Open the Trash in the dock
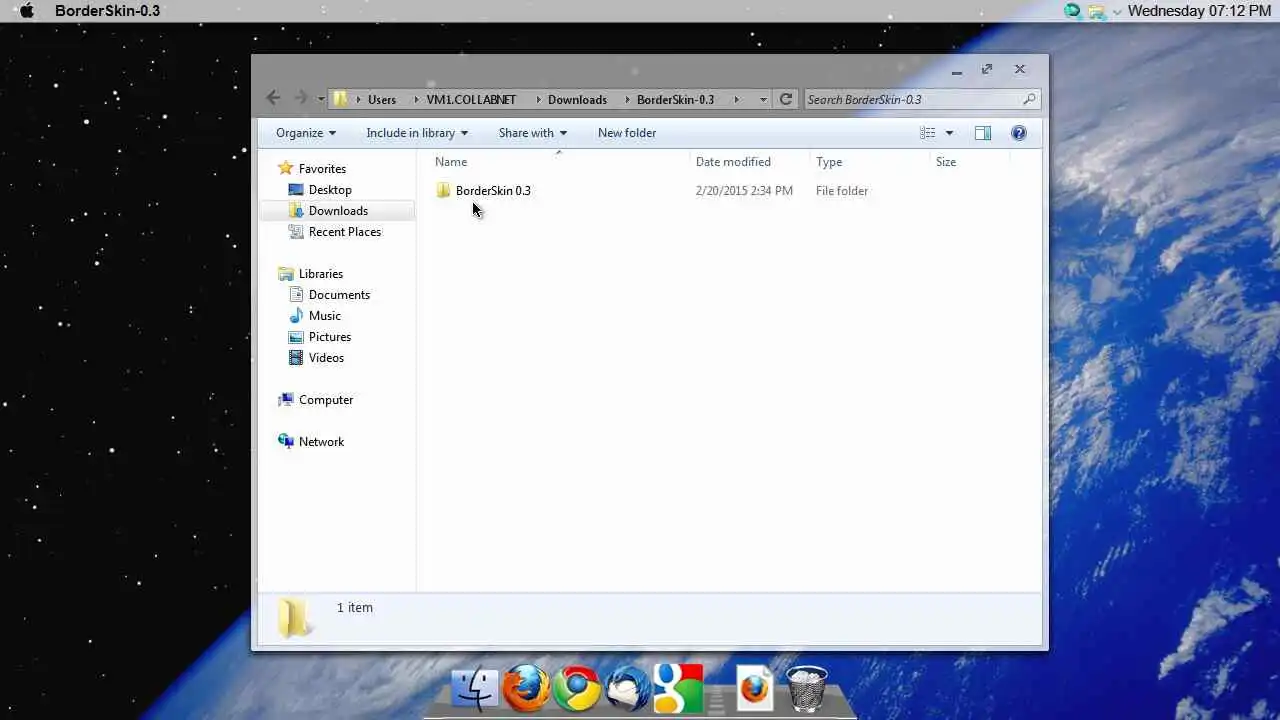 point(807,689)
